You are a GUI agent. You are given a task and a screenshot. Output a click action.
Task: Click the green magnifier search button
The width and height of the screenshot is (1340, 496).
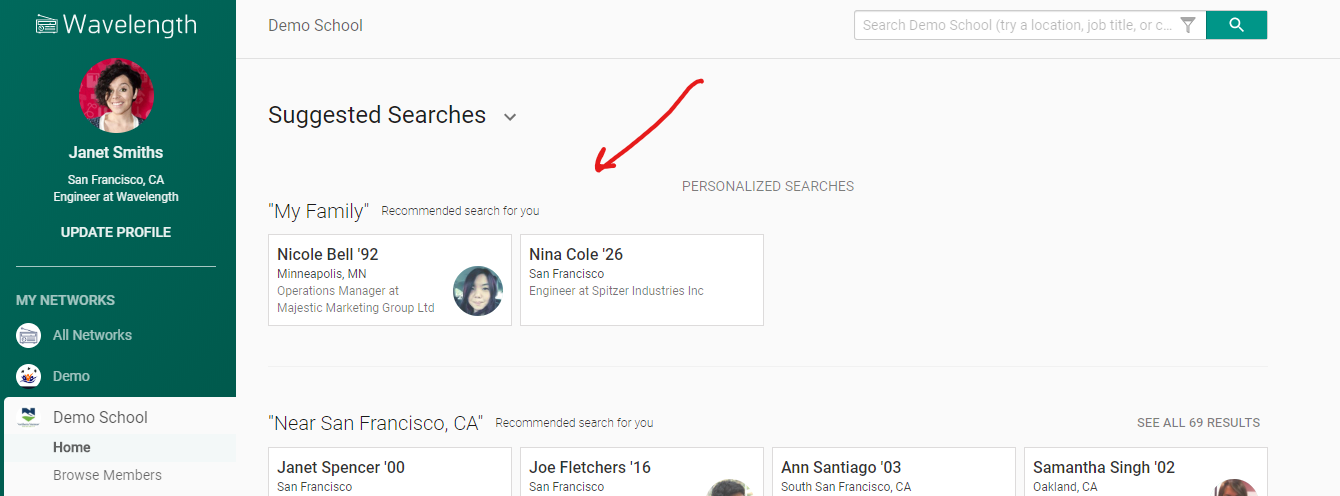point(1236,25)
